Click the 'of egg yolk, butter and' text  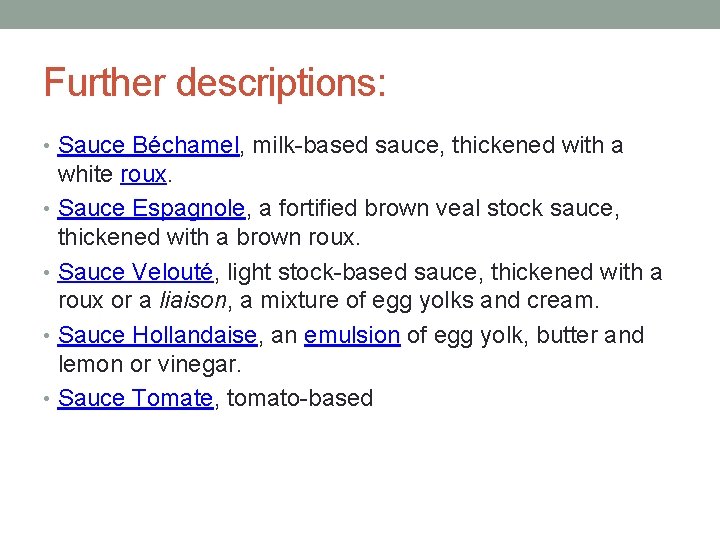point(525,335)
